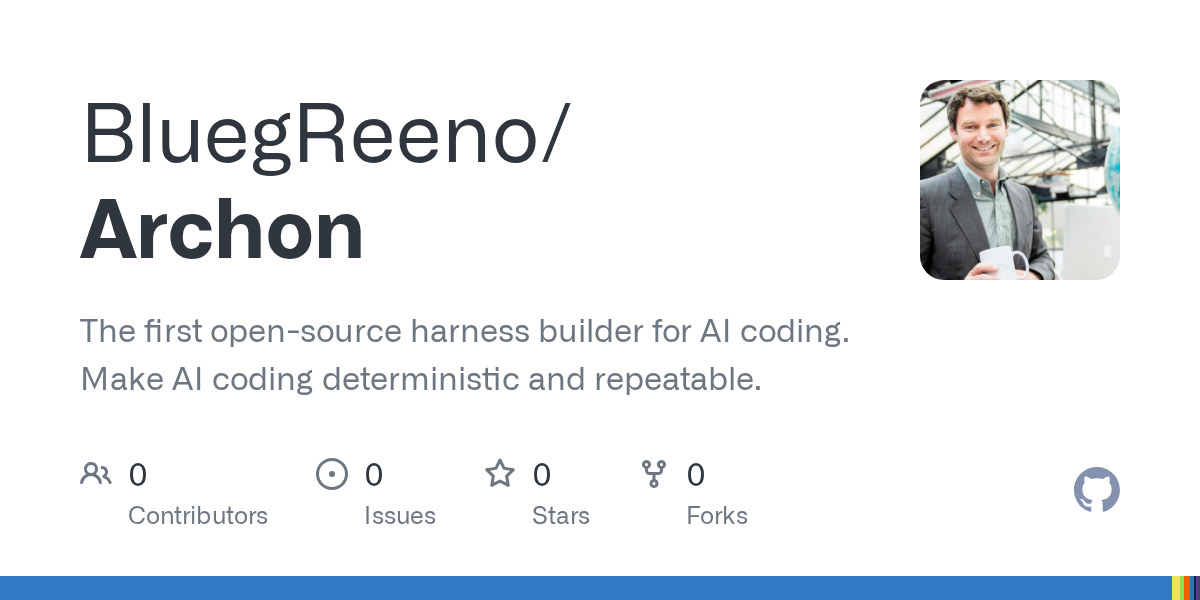1200x600 pixels.
Task: Click the star count of 0
Action: tap(542, 475)
